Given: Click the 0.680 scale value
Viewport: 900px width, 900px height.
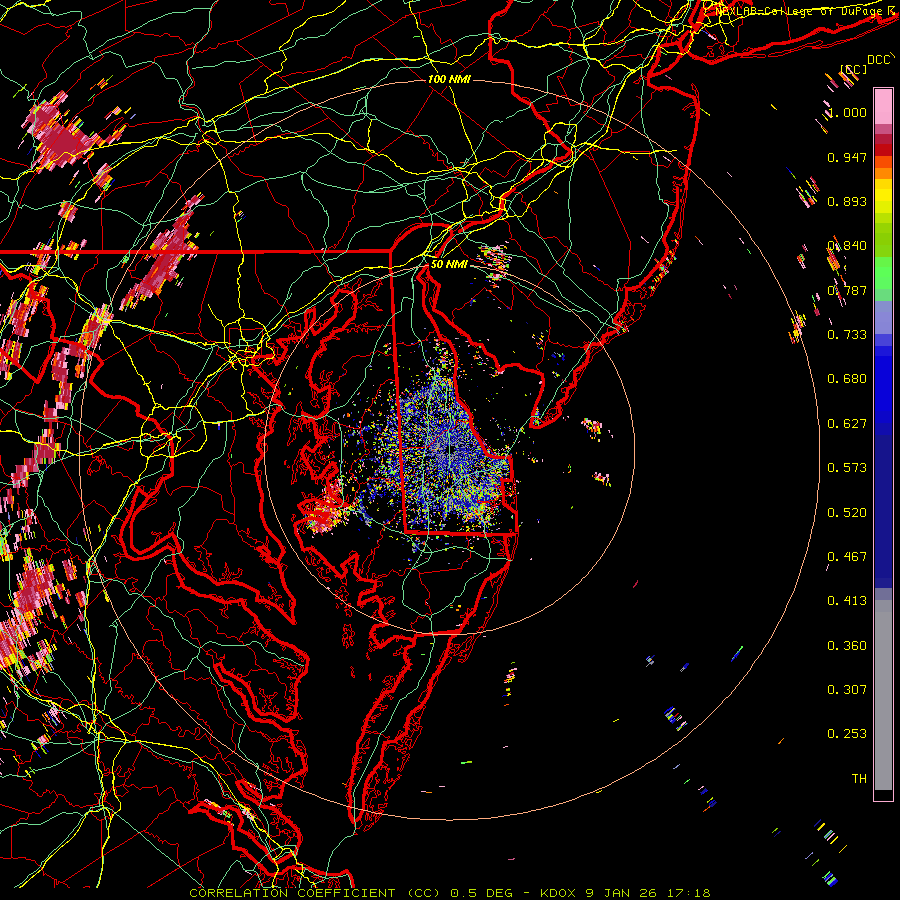Looking at the screenshot, I should tap(847, 379).
